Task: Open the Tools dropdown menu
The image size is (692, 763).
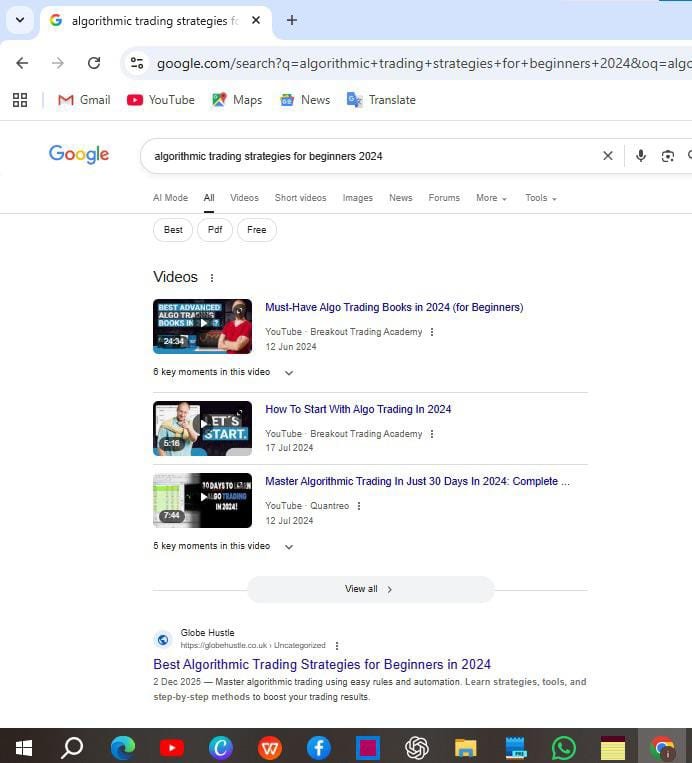Action: coord(541,198)
